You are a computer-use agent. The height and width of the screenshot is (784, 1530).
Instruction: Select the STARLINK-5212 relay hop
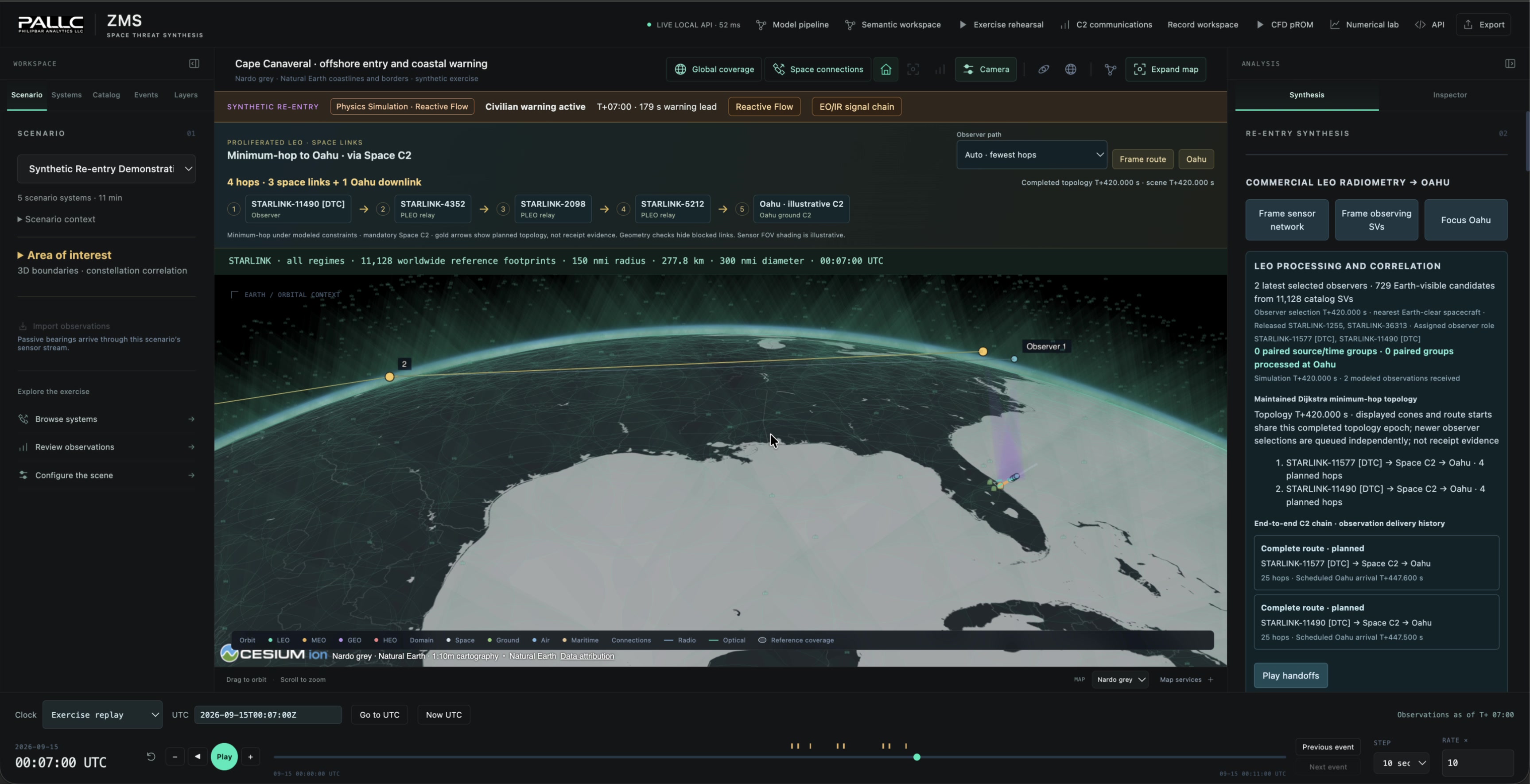[x=672, y=209]
